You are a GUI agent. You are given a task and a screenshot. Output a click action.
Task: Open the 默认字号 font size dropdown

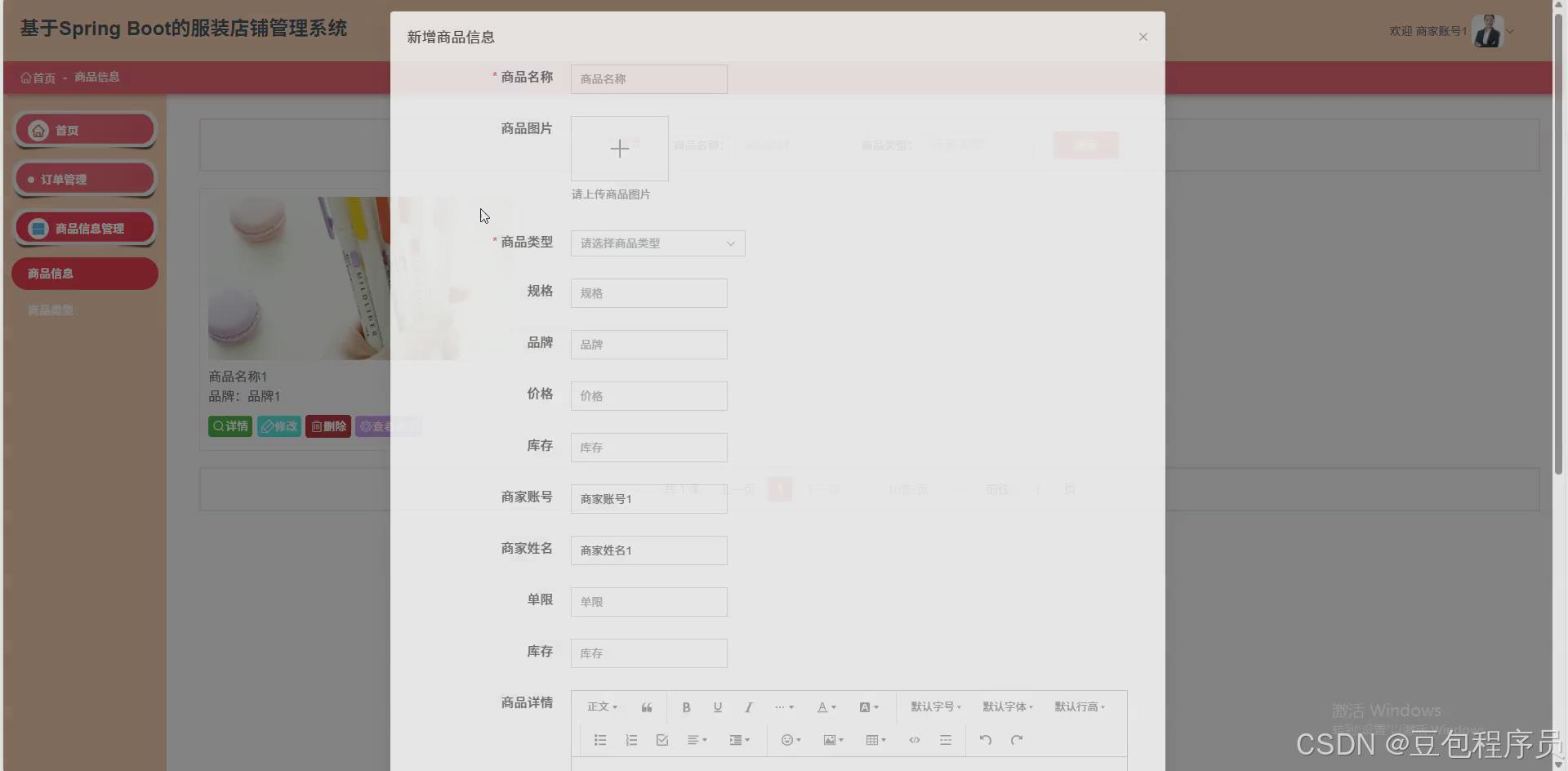point(935,706)
